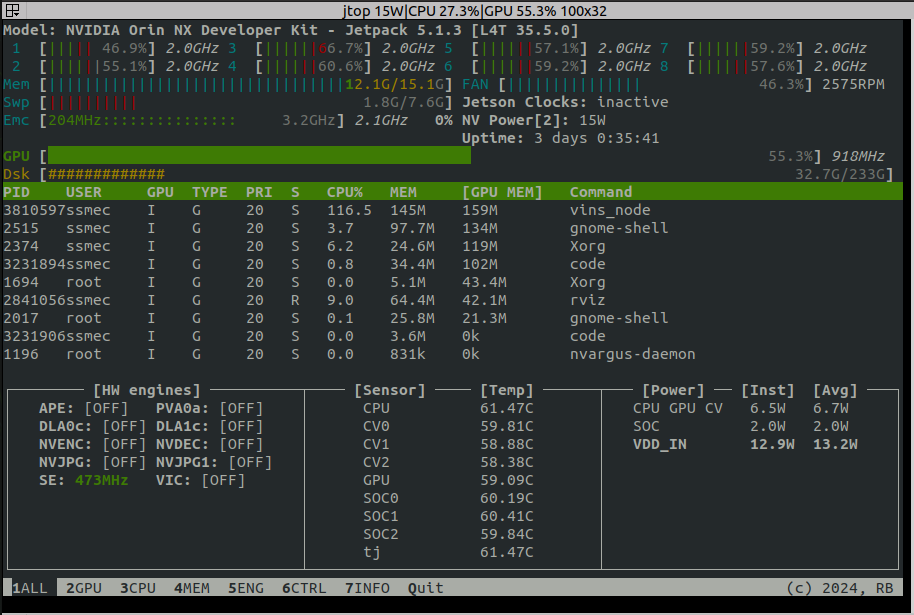Click Quit in the bottom bar
The width and height of the screenshot is (914, 615).
pyautogui.click(x=426, y=588)
